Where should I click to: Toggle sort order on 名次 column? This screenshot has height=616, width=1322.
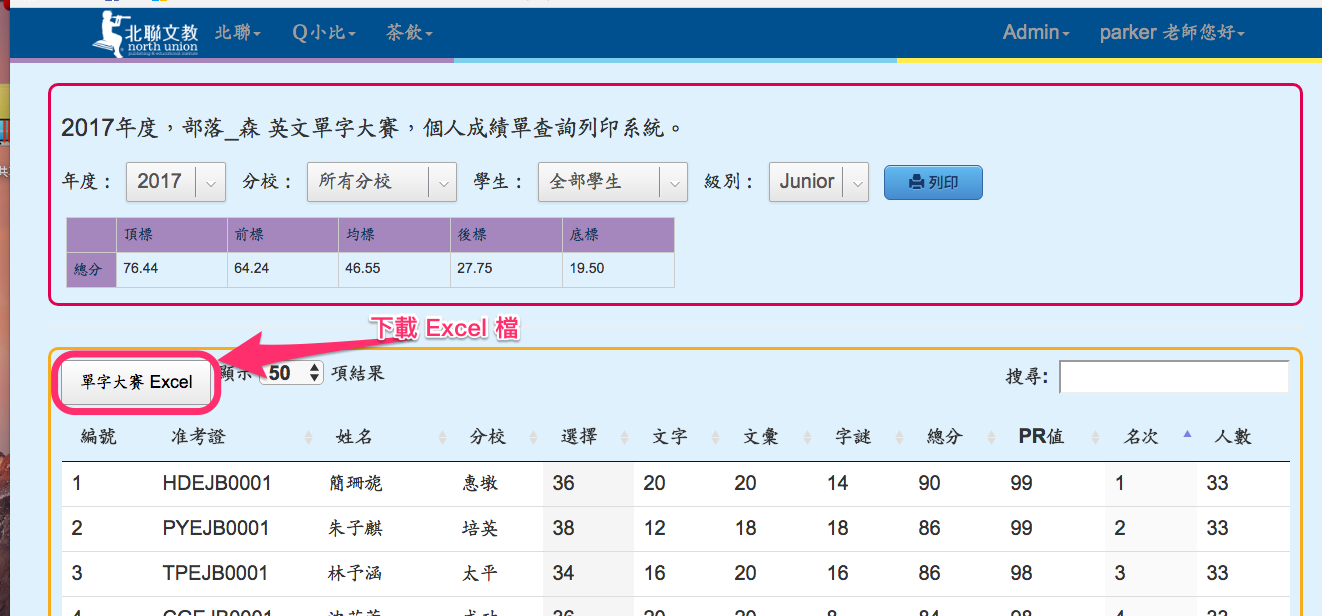pyautogui.click(x=1141, y=437)
